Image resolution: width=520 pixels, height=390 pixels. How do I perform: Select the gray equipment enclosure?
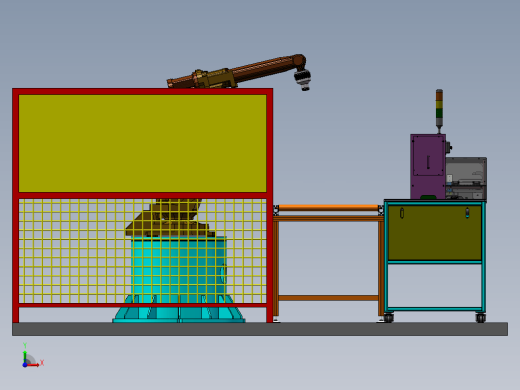466,178
